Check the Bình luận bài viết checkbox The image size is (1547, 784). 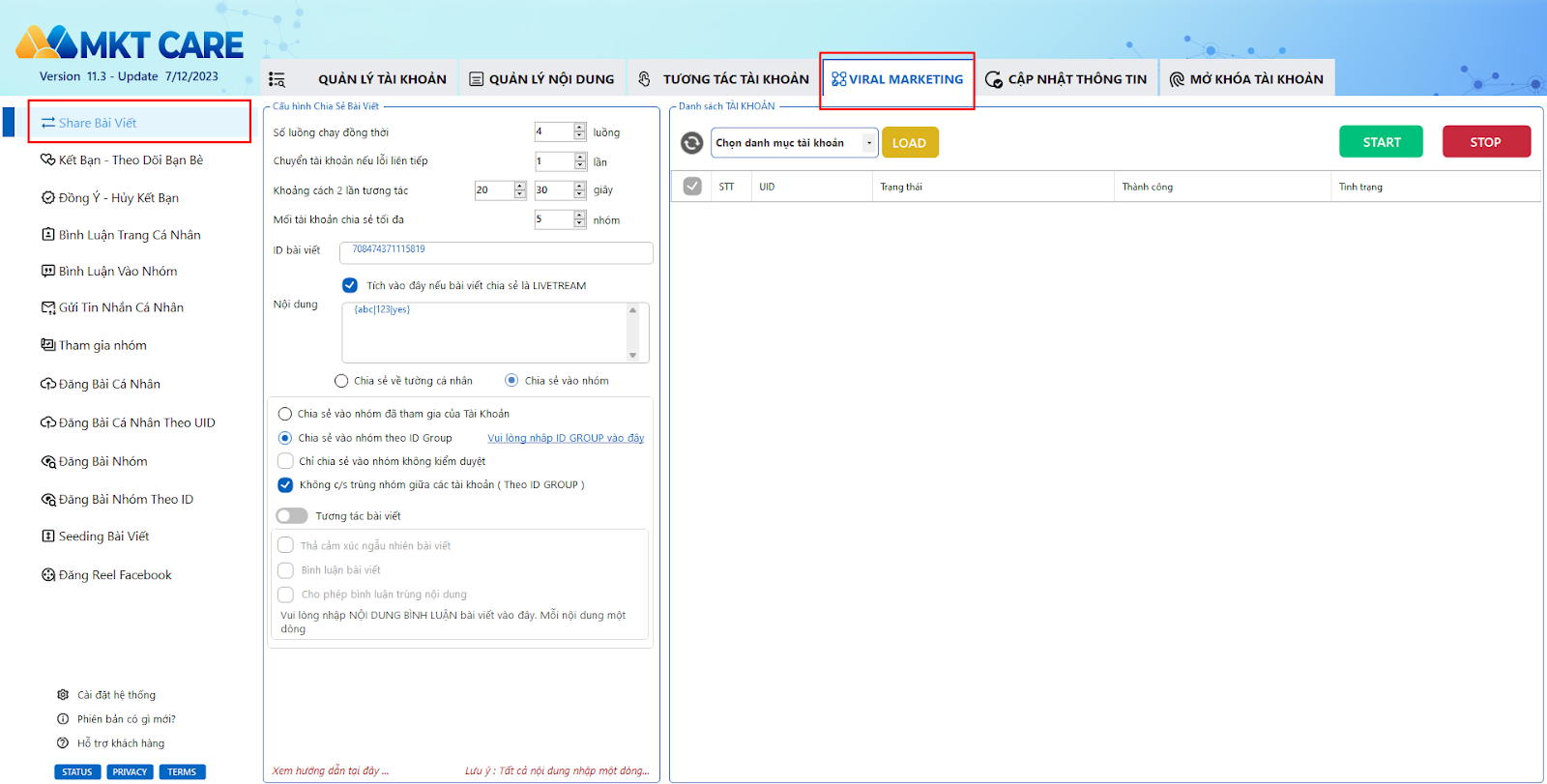tap(285, 570)
